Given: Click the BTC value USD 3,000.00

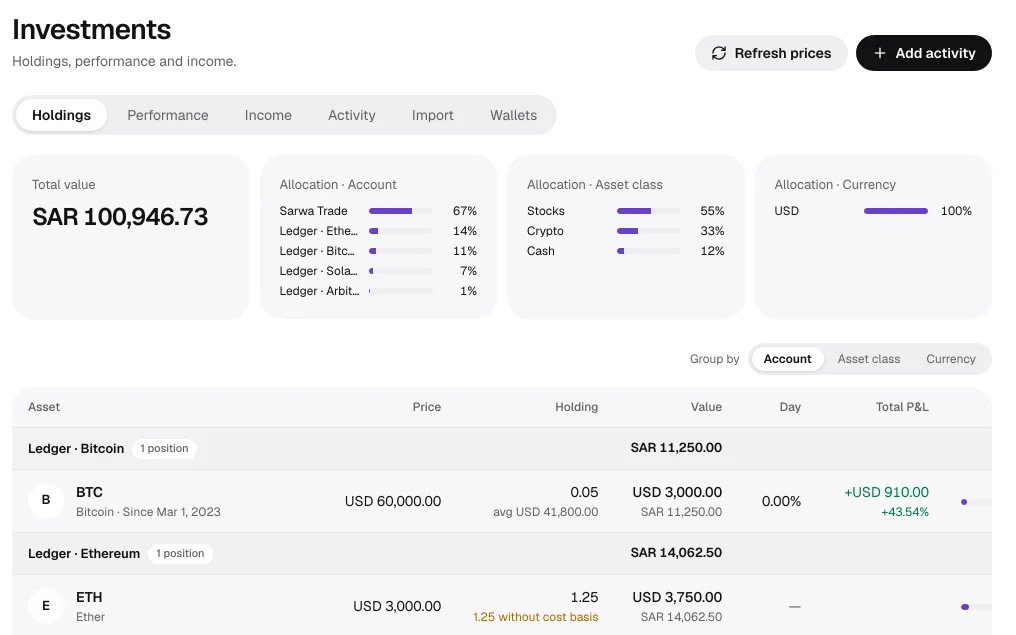Looking at the screenshot, I should pos(677,492).
